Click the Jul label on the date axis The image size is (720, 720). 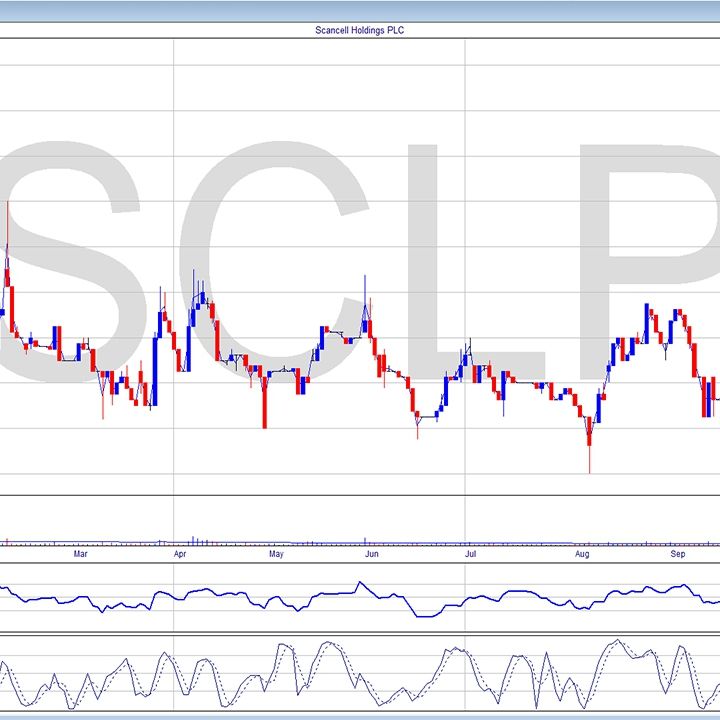pyautogui.click(x=469, y=553)
